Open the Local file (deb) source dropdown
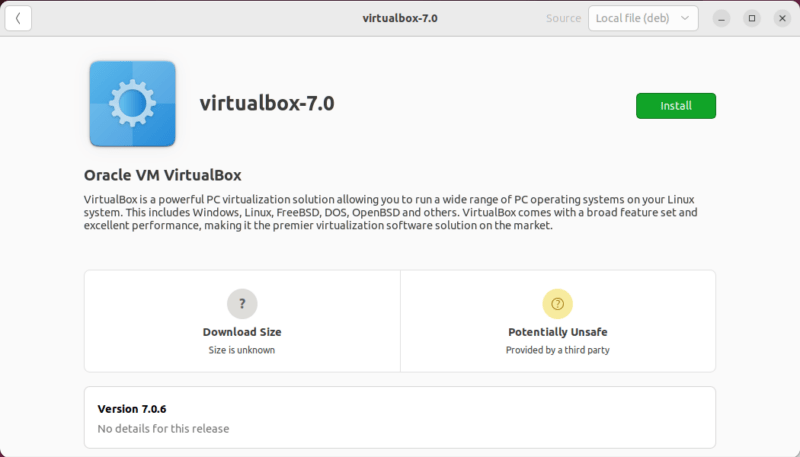The height and width of the screenshot is (457, 800). pos(643,18)
